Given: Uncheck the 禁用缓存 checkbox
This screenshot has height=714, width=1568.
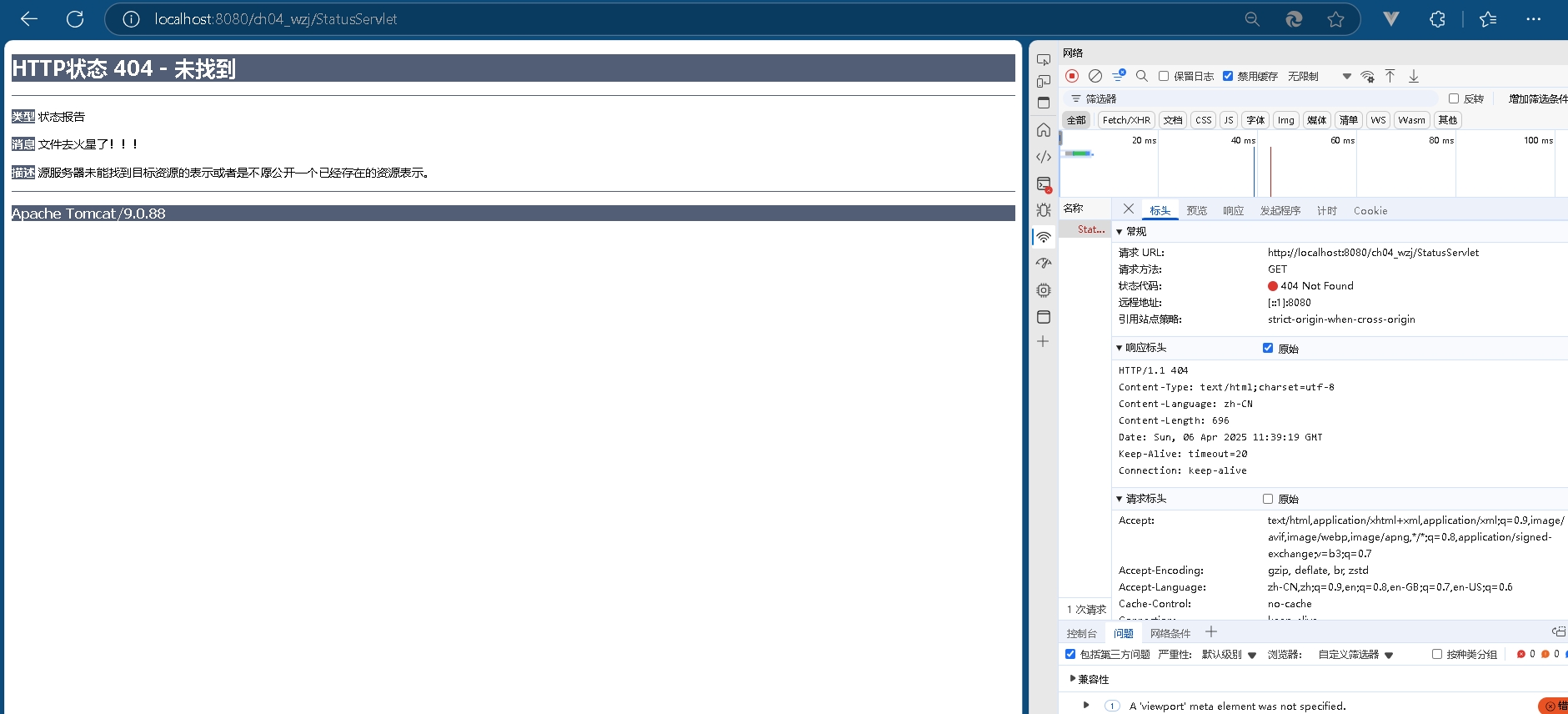Looking at the screenshot, I should coord(1228,76).
